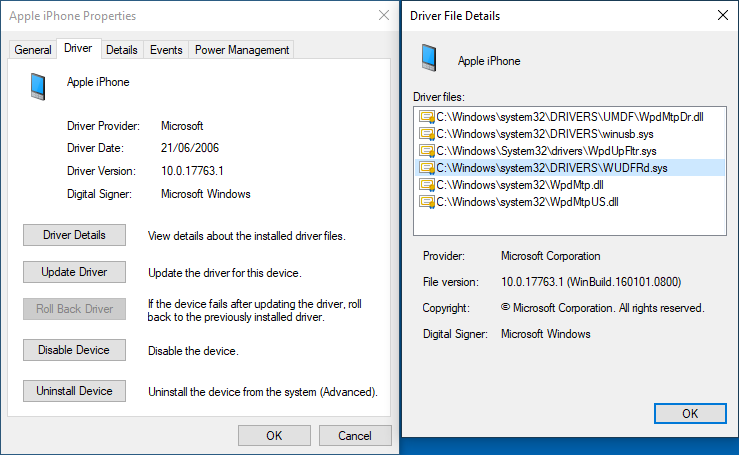The width and height of the screenshot is (739, 455).
Task: Select the WUDFRd.sys file icon
Action: click(427, 168)
